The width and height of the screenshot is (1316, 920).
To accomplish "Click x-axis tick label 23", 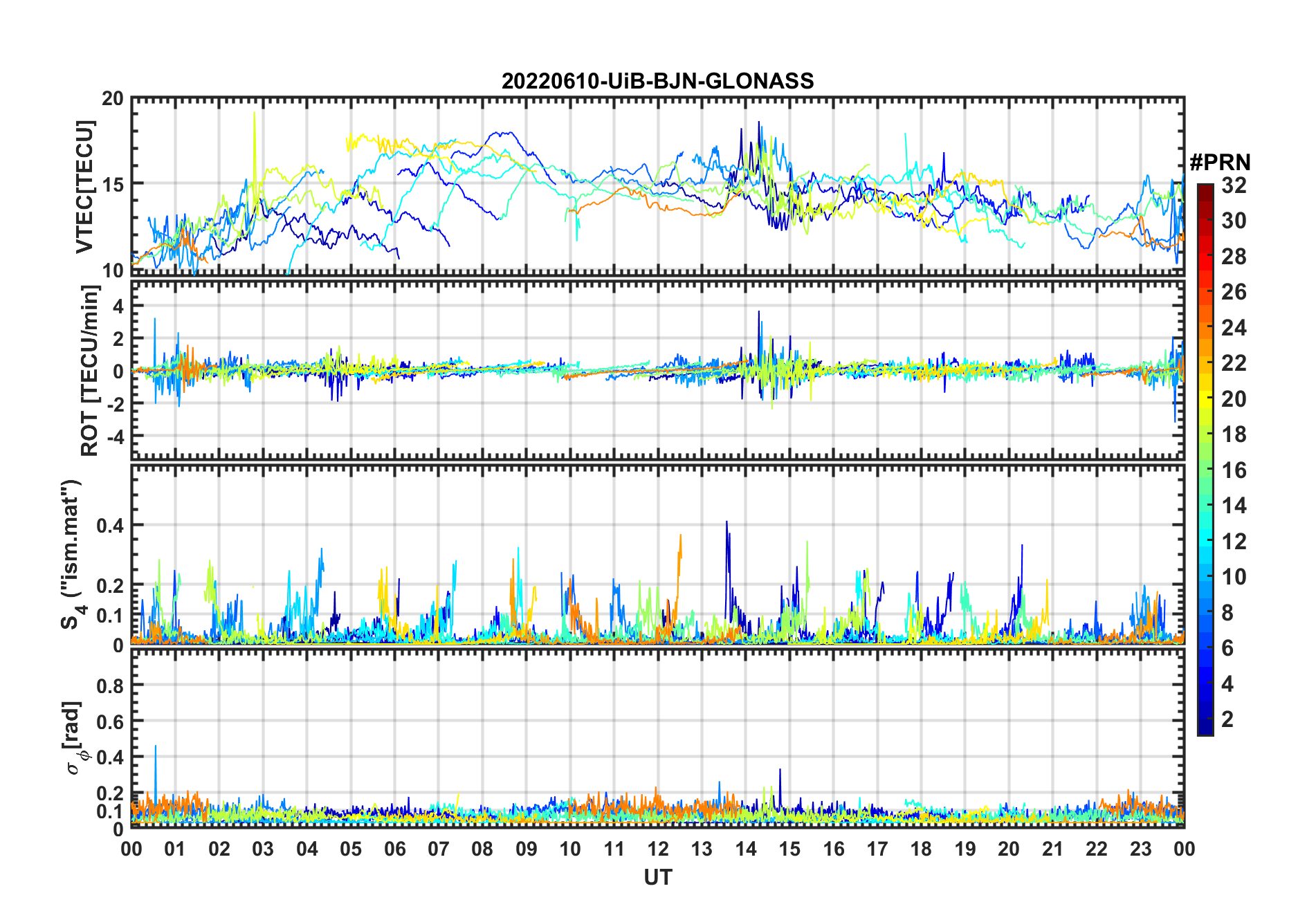I will 1140,849.
